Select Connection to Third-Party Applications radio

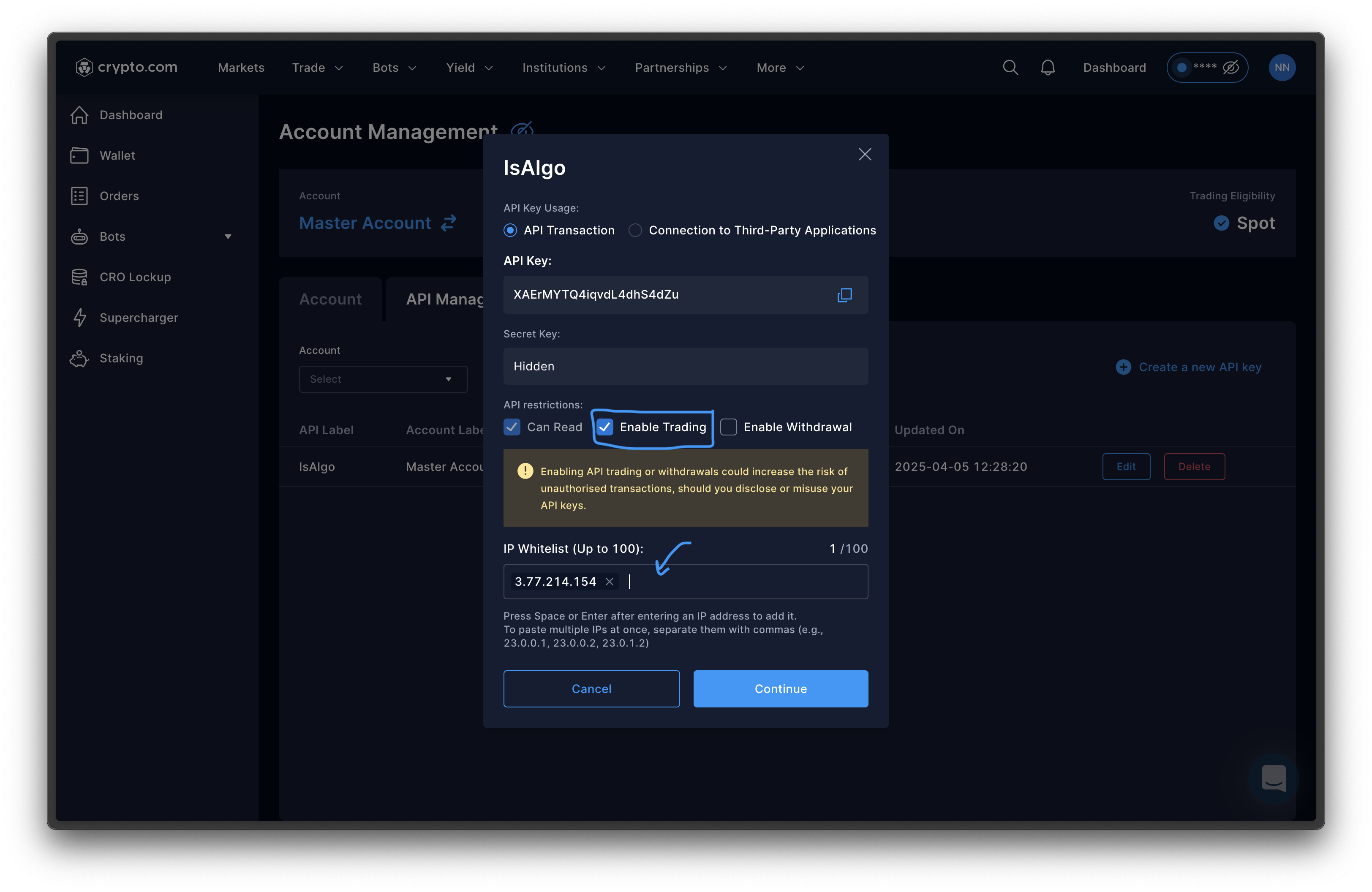[635, 231]
